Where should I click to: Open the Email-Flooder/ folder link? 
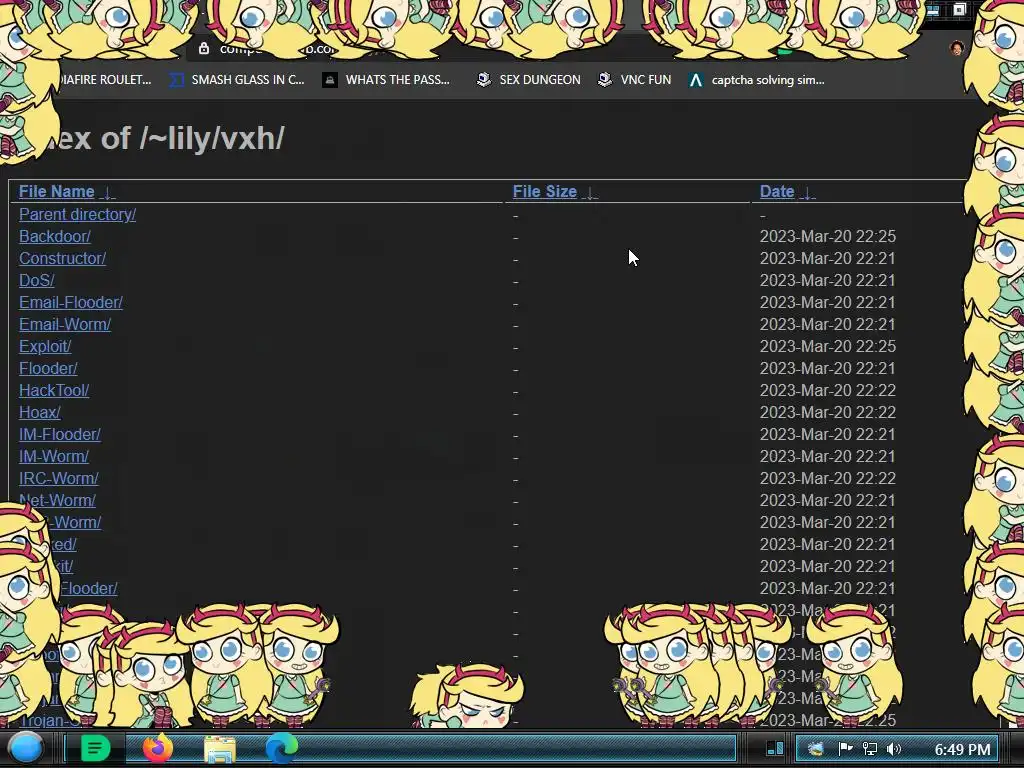coord(71,302)
